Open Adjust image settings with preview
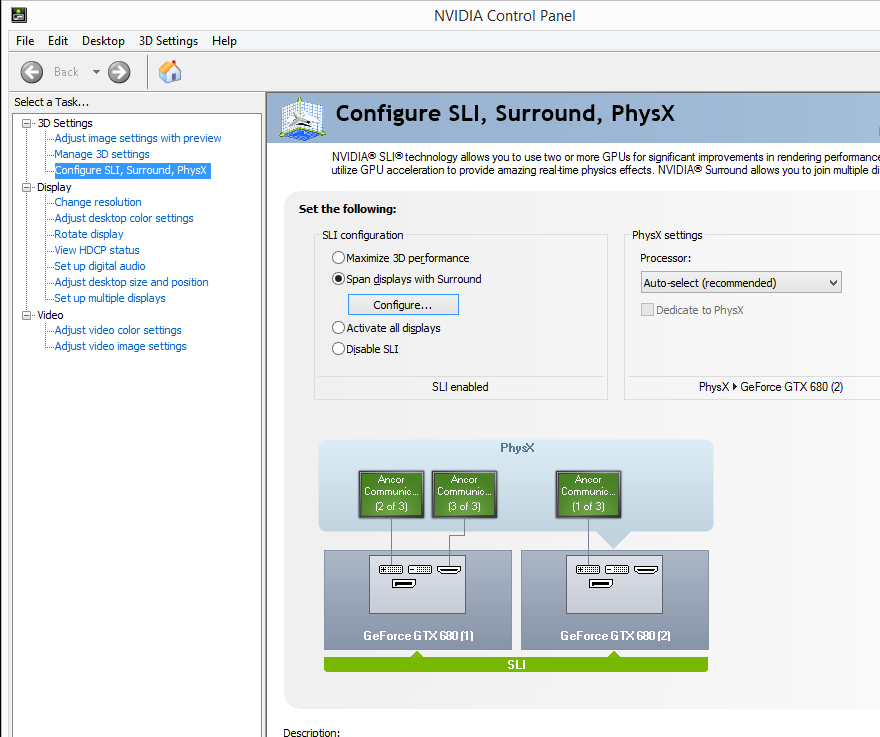 (x=138, y=138)
